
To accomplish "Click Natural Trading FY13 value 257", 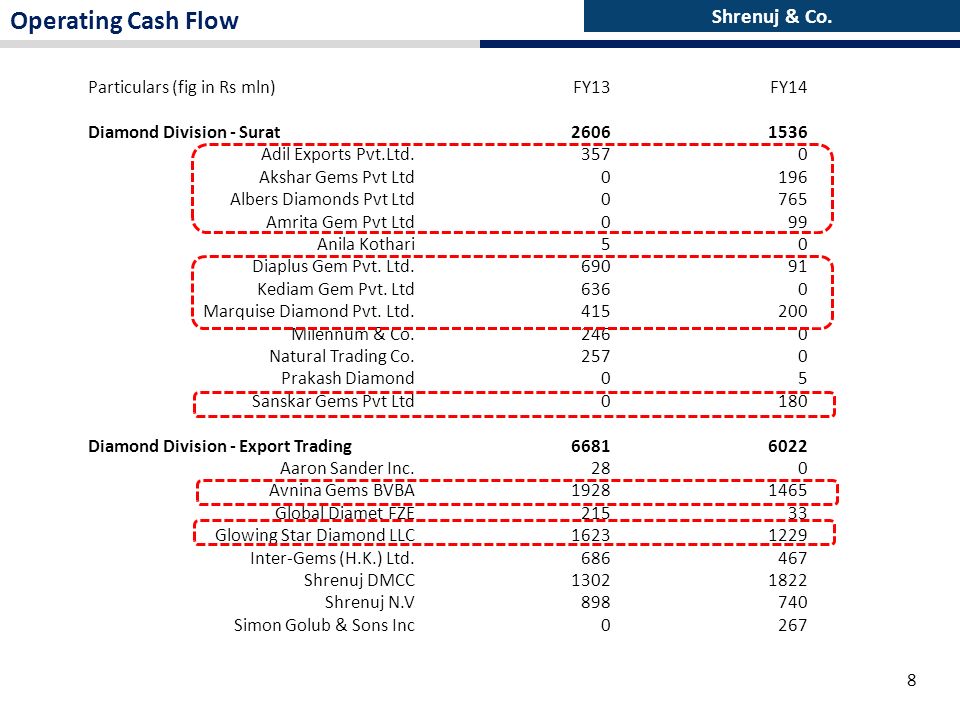I will coord(596,356).
